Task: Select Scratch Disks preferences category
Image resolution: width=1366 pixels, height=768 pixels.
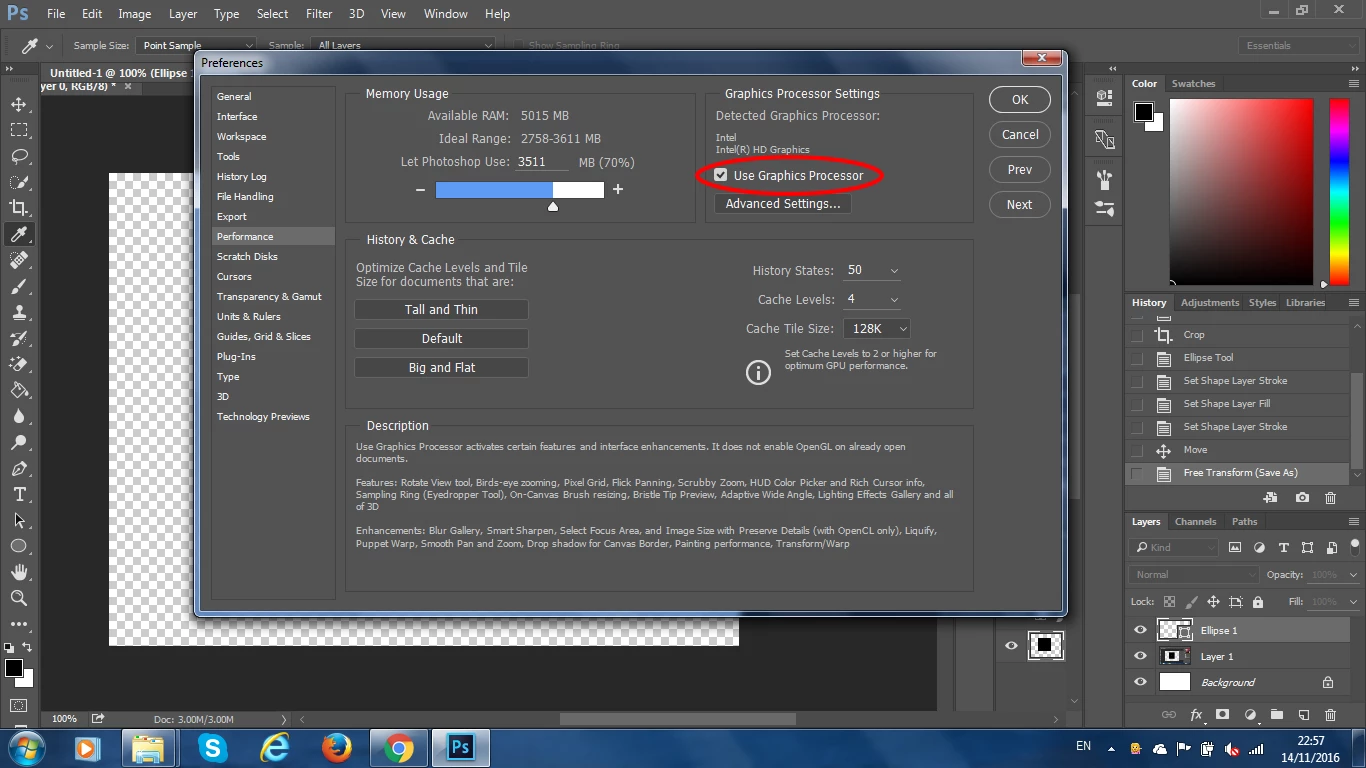Action: pos(247,256)
